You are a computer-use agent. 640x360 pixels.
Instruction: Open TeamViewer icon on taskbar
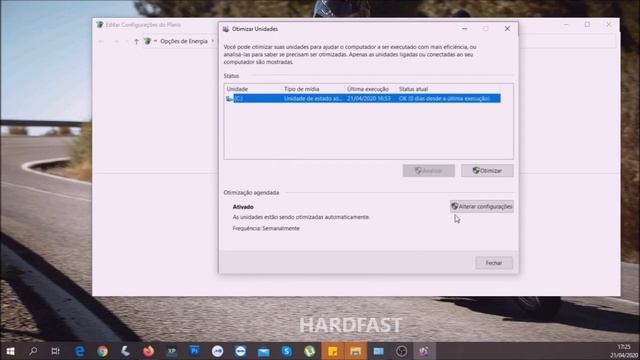click(x=240, y=351)
